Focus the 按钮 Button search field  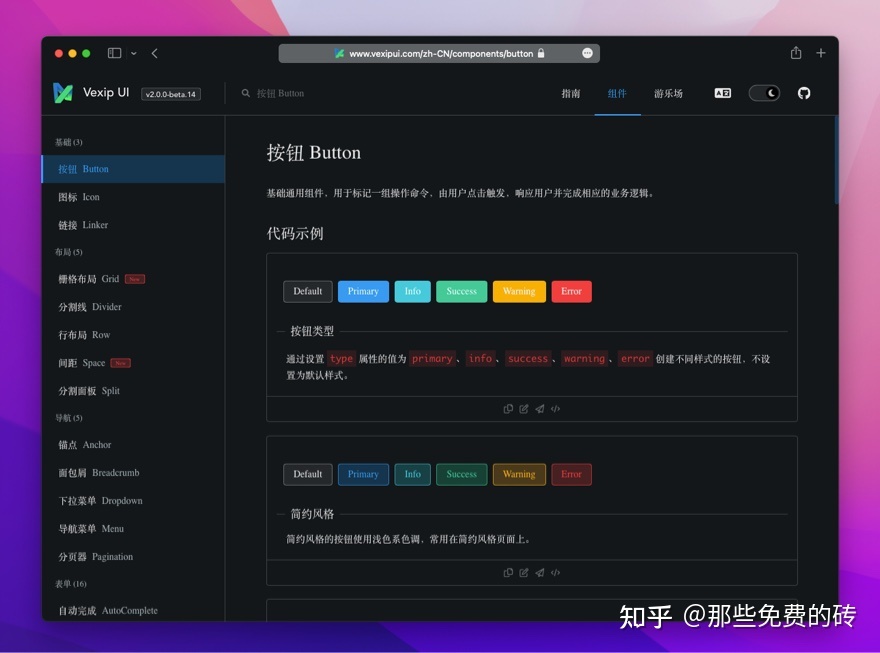pyautogui.click(x=280, y=93)
